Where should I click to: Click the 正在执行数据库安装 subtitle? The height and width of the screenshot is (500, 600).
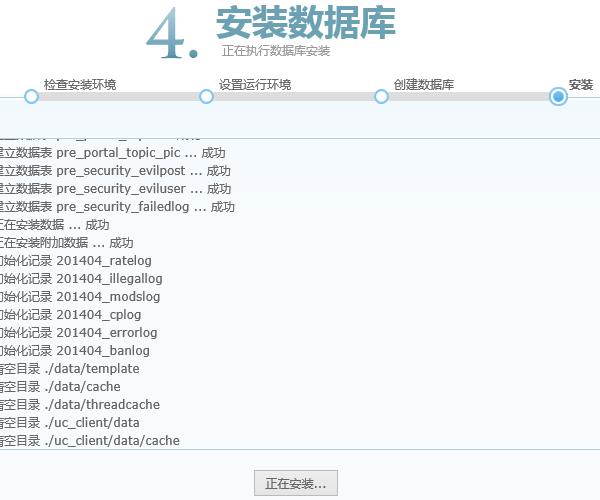tap(276, 50)
